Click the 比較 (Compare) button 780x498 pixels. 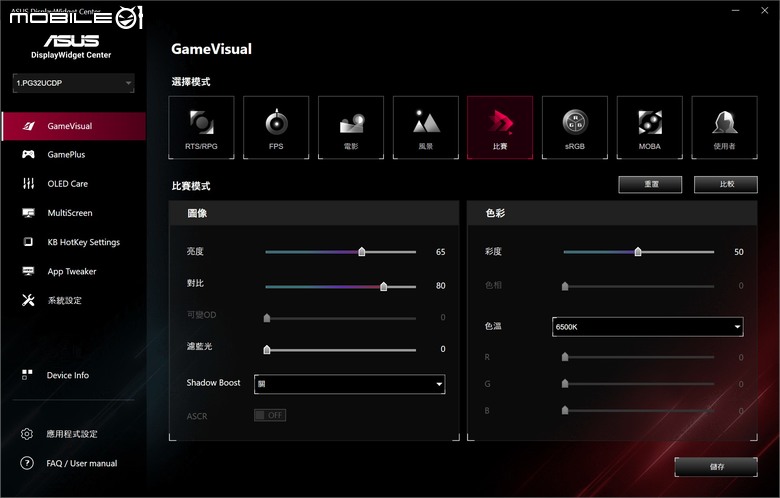point(726,184)
